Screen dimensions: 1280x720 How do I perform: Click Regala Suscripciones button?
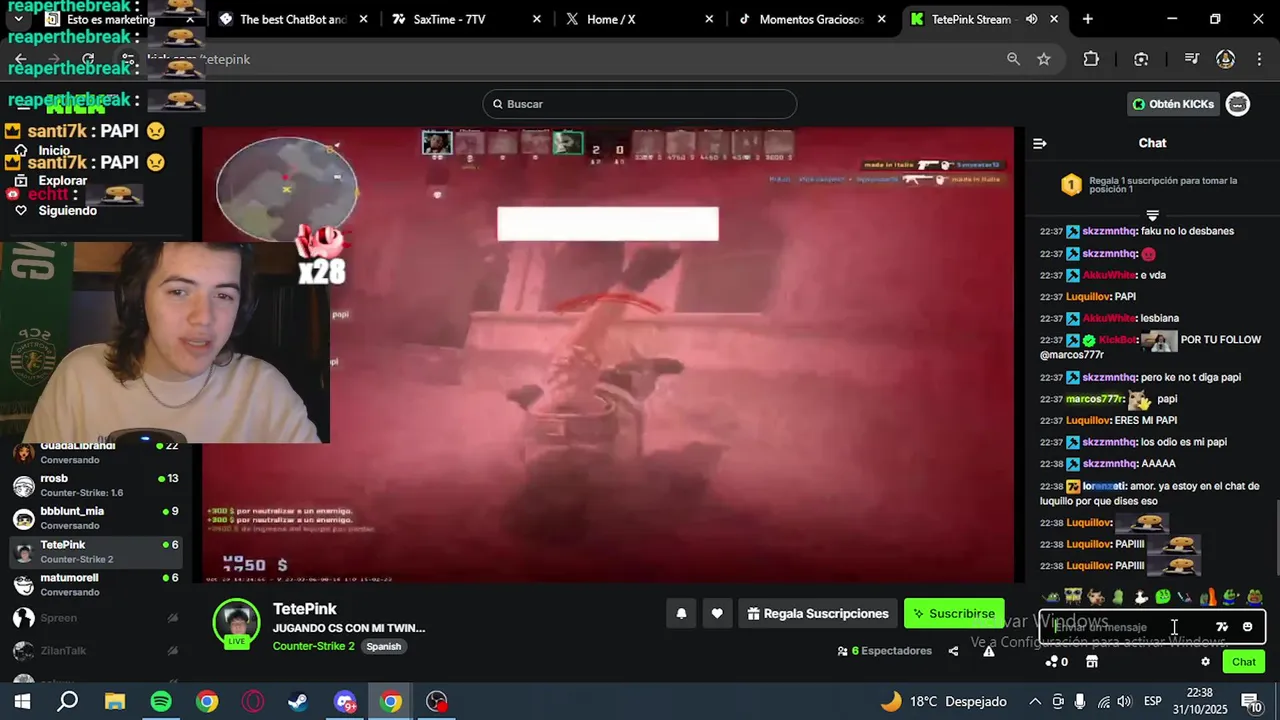(818, 614)
